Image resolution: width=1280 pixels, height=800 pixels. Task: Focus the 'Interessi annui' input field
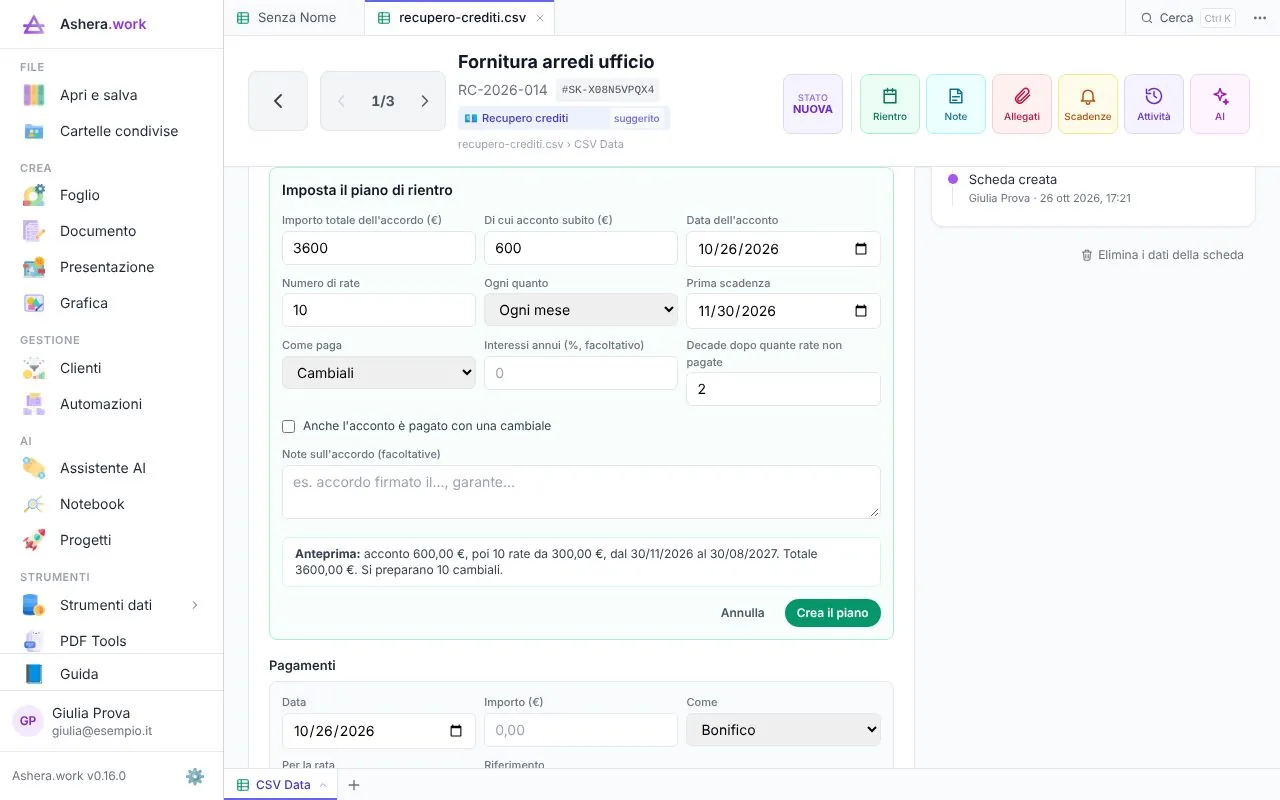pos(581,373)
